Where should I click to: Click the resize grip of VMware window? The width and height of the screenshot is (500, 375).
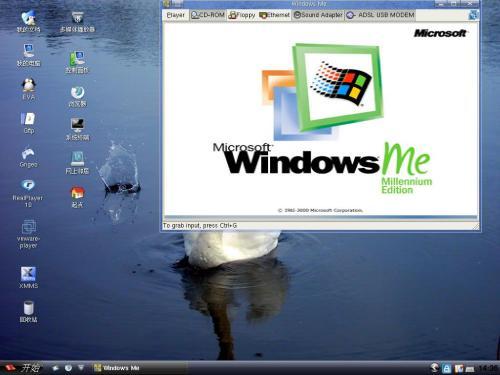click(x=476, y=226)
